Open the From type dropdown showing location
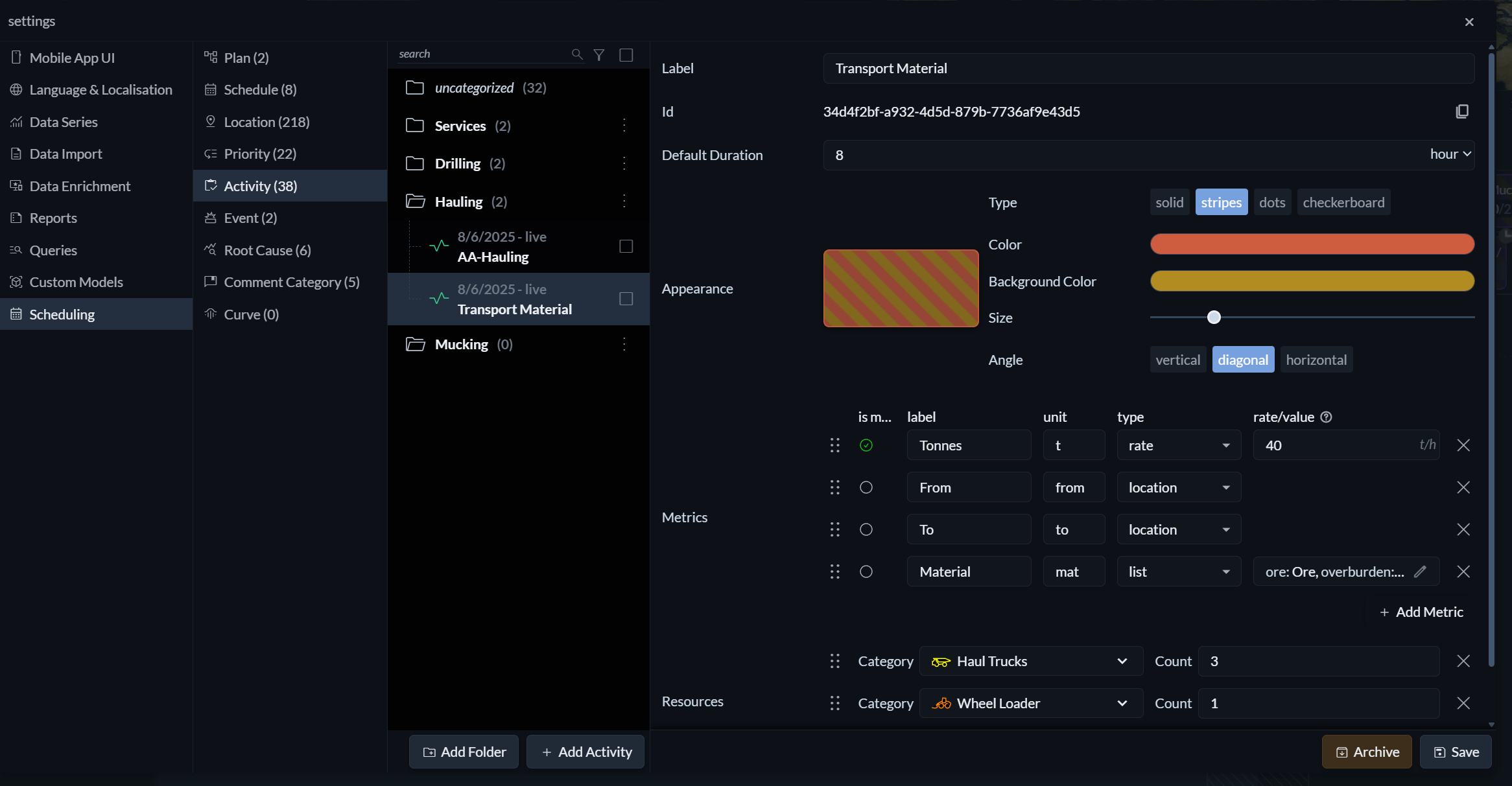 [x=1179, y=487]
